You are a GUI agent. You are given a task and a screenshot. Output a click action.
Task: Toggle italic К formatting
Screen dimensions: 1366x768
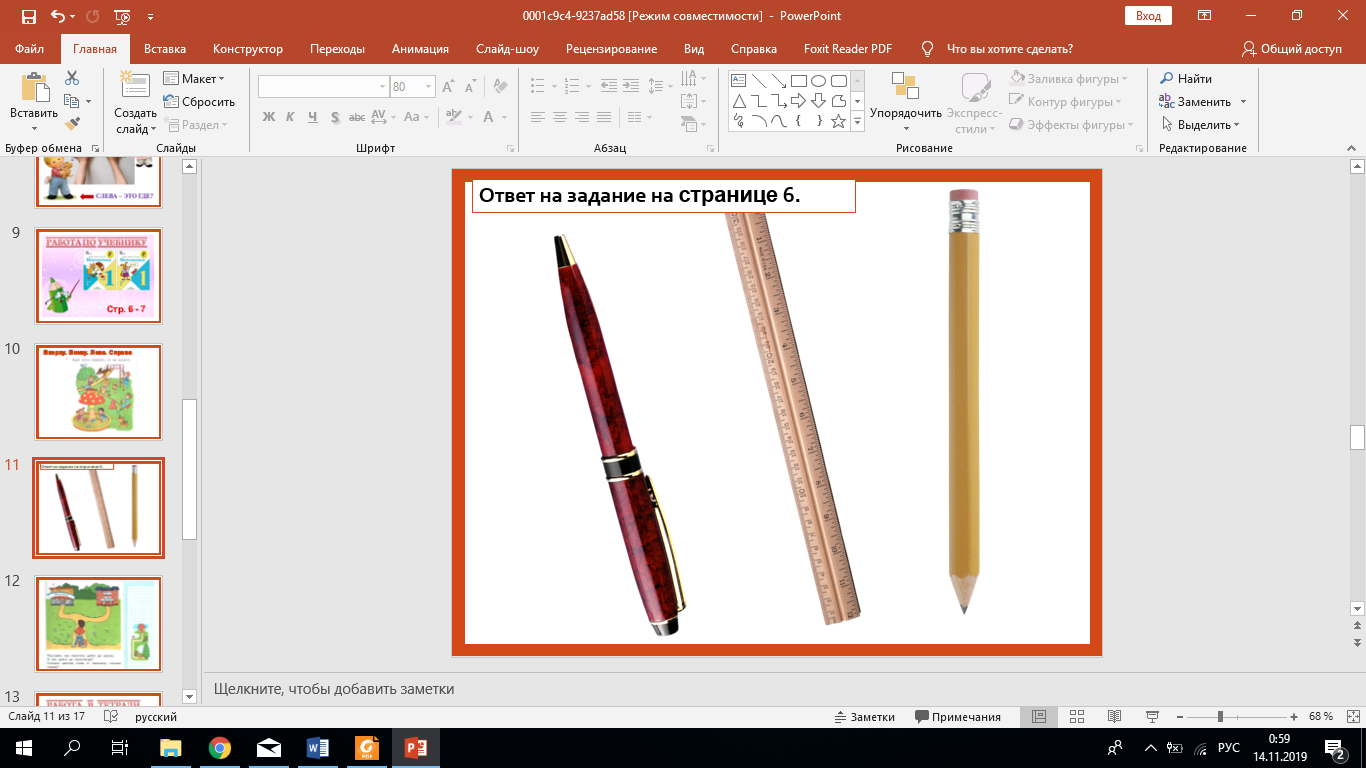pyautogui.click(x=290, y=117)
